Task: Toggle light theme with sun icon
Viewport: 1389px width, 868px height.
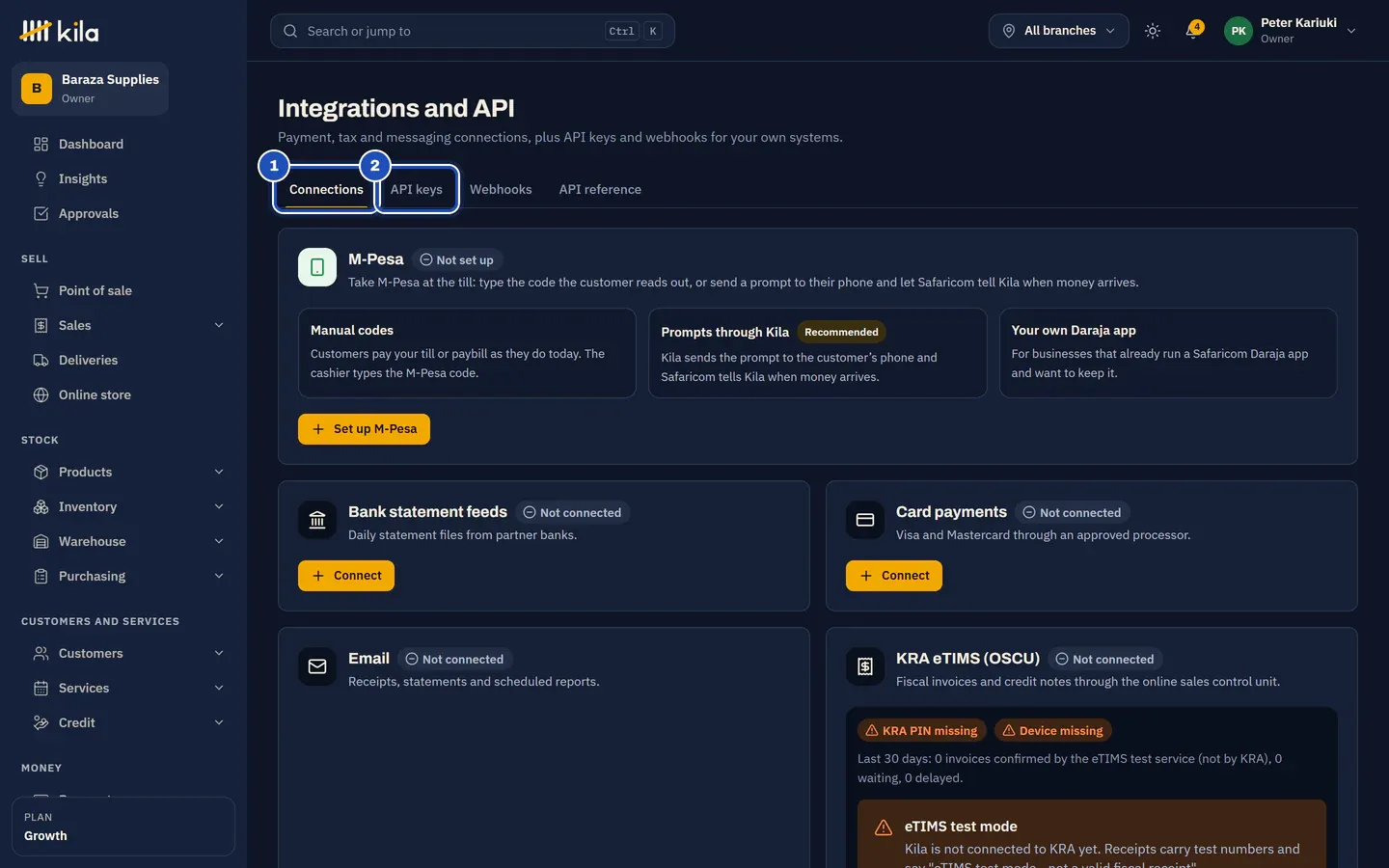Action: (x=1152, y=31)
